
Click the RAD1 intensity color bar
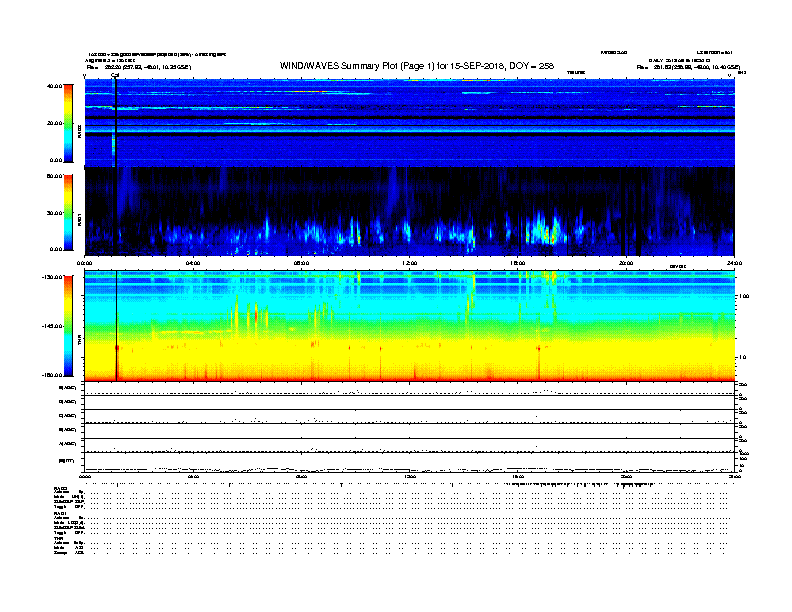click(68, 213)
